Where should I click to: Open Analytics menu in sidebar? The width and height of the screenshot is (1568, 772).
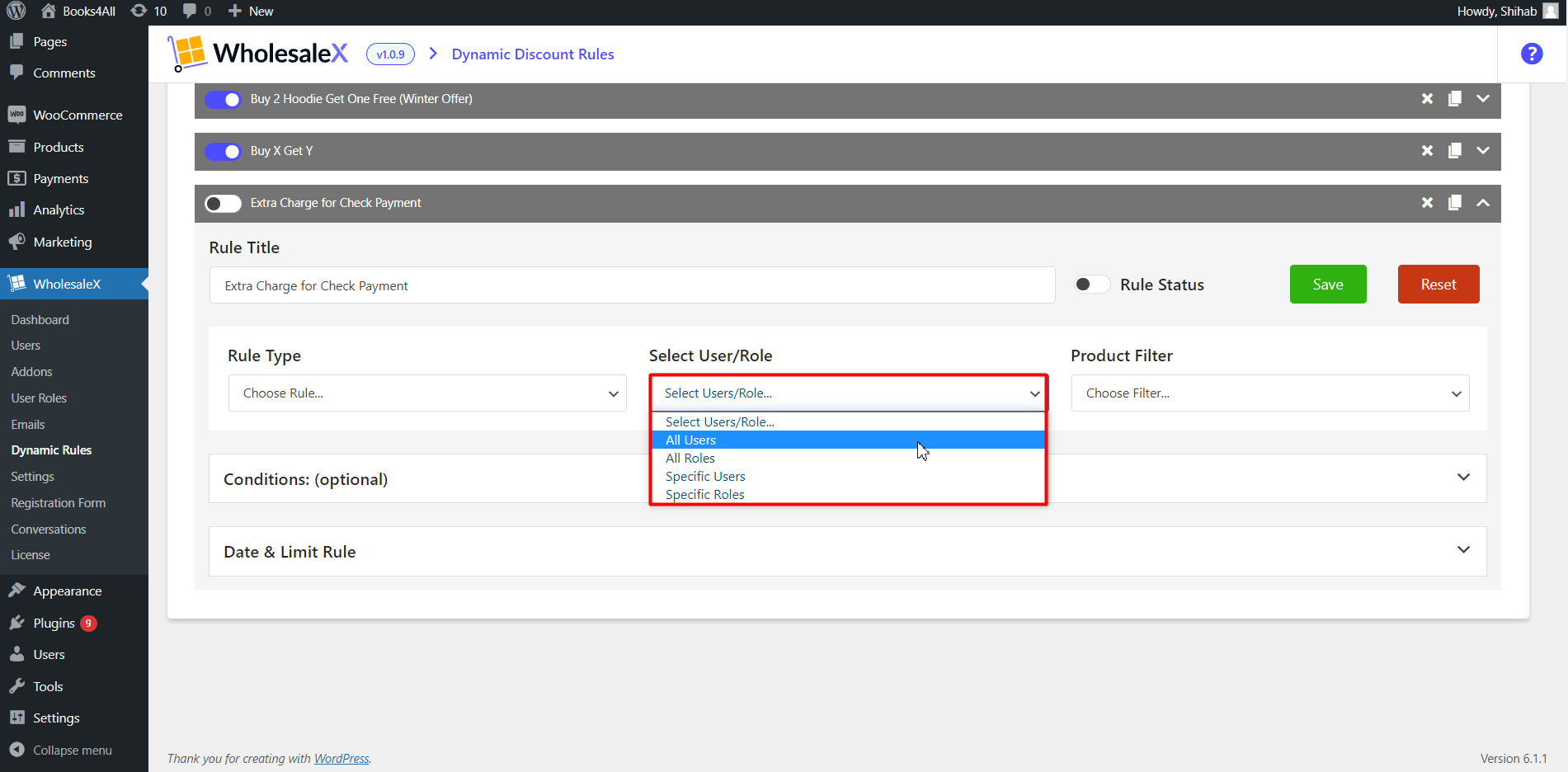click(74, 209)
